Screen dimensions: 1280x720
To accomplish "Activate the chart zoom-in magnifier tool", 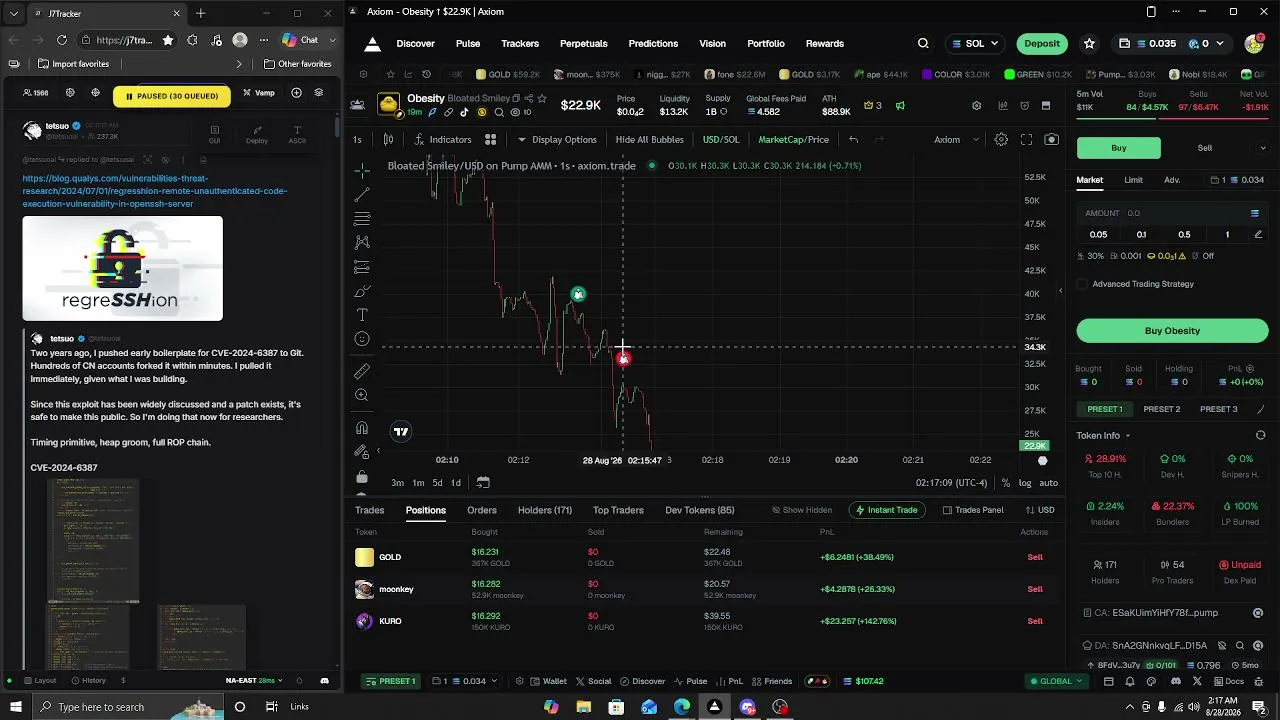I will [362, 395].
